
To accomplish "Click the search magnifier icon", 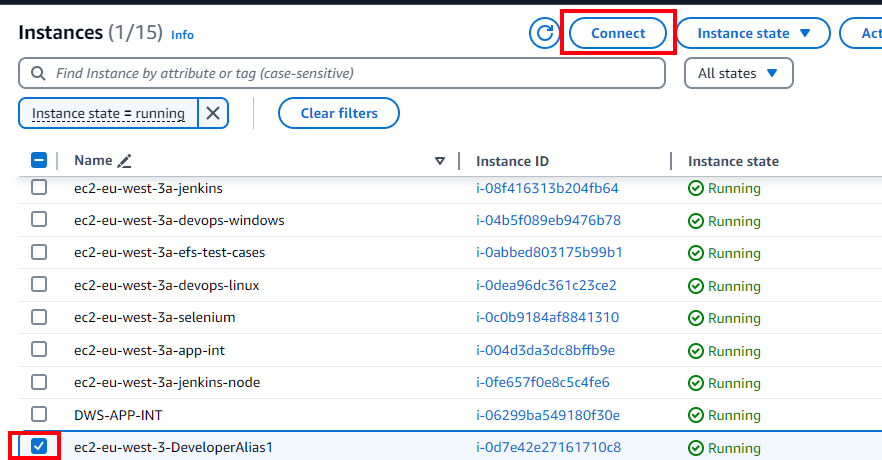I will coord(38,74).
